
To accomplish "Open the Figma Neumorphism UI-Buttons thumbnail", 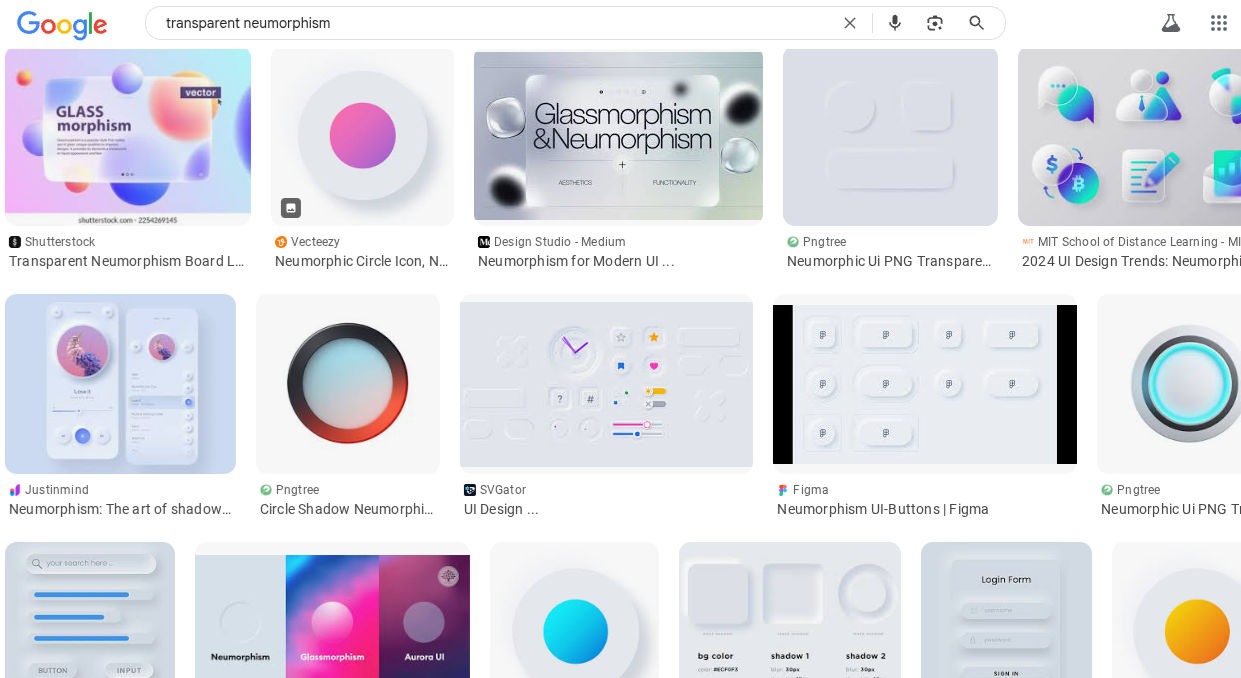I will coord(925,384).
